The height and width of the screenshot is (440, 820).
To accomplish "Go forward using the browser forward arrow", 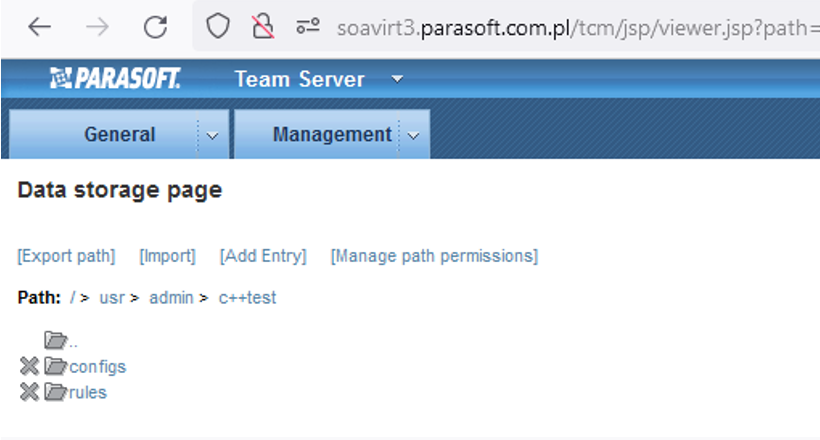I will 97,27.
